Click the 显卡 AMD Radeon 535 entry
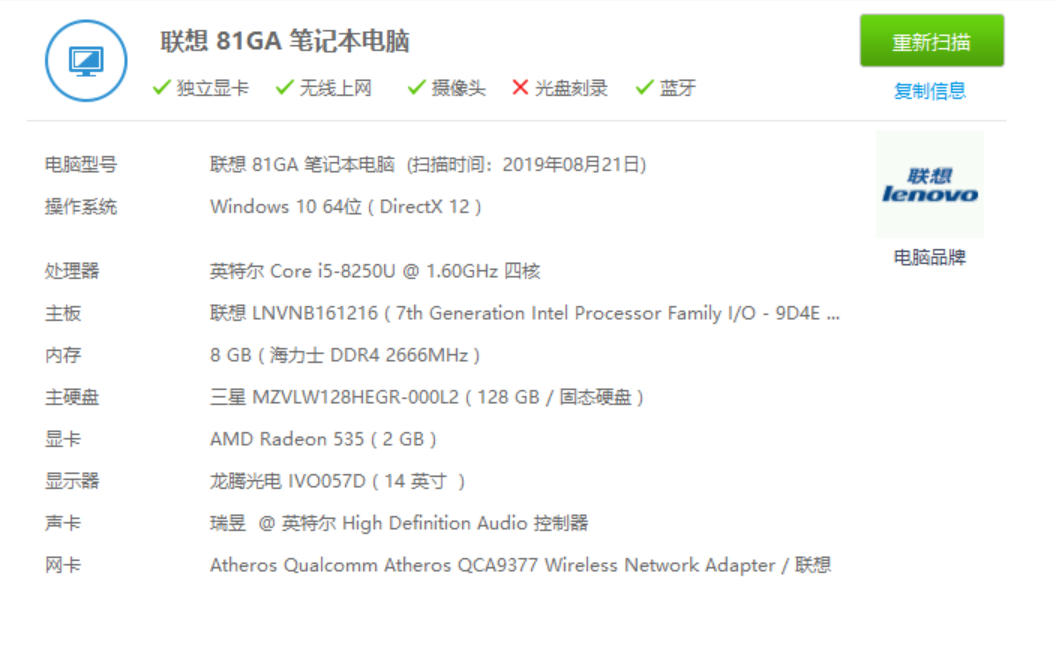1055x669 pixels. click(x=323, y=440)
